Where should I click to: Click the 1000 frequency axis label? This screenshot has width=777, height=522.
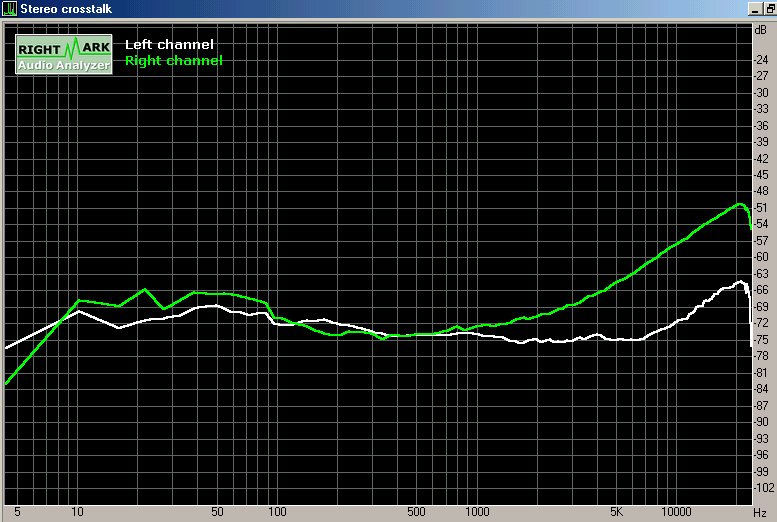pyautogui.click(x=477, y=512)
